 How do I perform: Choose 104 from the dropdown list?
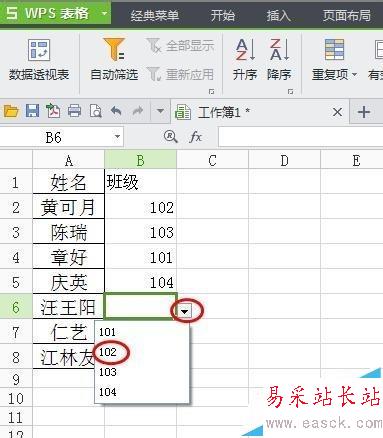[142, 392]
